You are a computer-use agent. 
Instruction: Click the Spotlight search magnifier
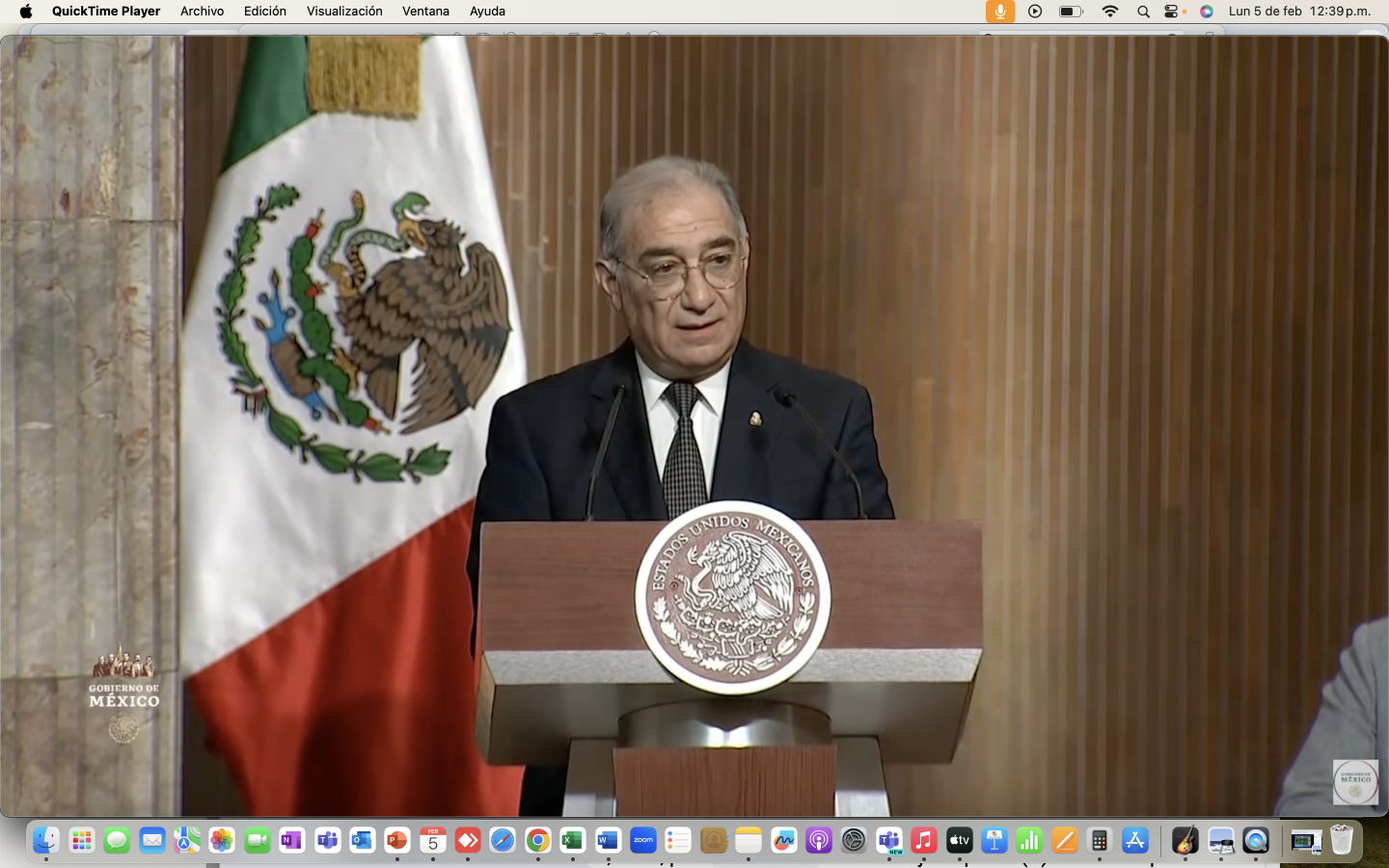[1143, 12]
